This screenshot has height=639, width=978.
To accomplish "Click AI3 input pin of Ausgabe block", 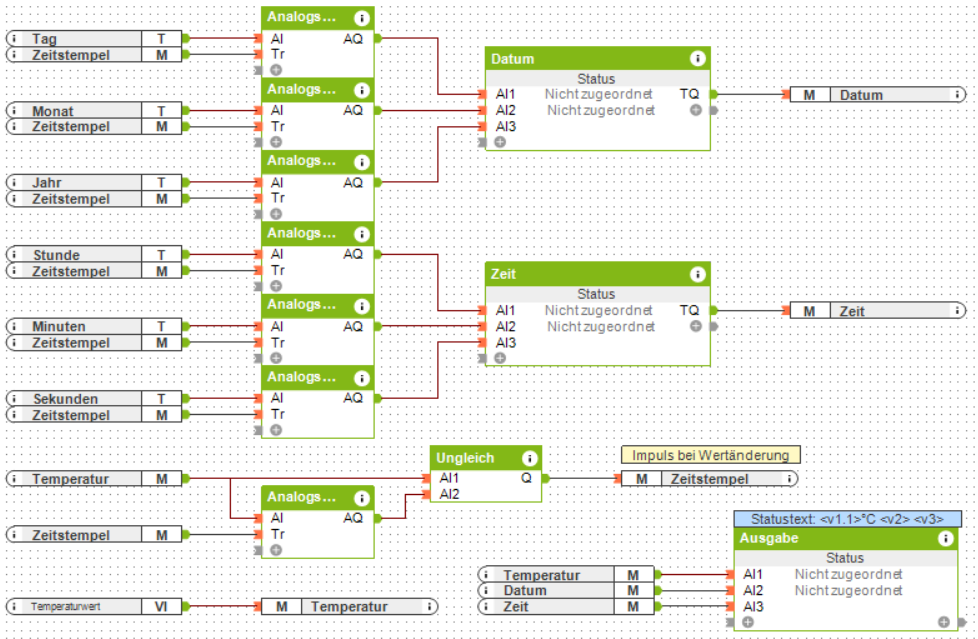I will point(730,607).
